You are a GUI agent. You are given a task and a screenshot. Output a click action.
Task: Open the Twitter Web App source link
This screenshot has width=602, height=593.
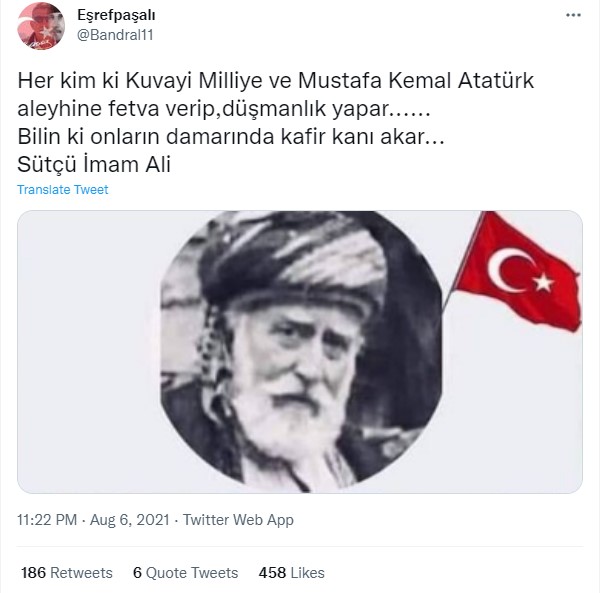tap(238, 520)
